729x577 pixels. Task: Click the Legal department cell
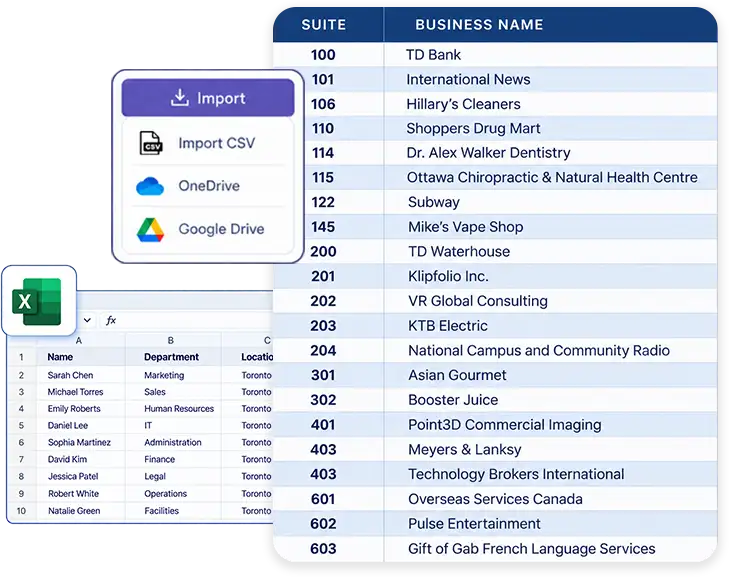[x=173, y=476]
